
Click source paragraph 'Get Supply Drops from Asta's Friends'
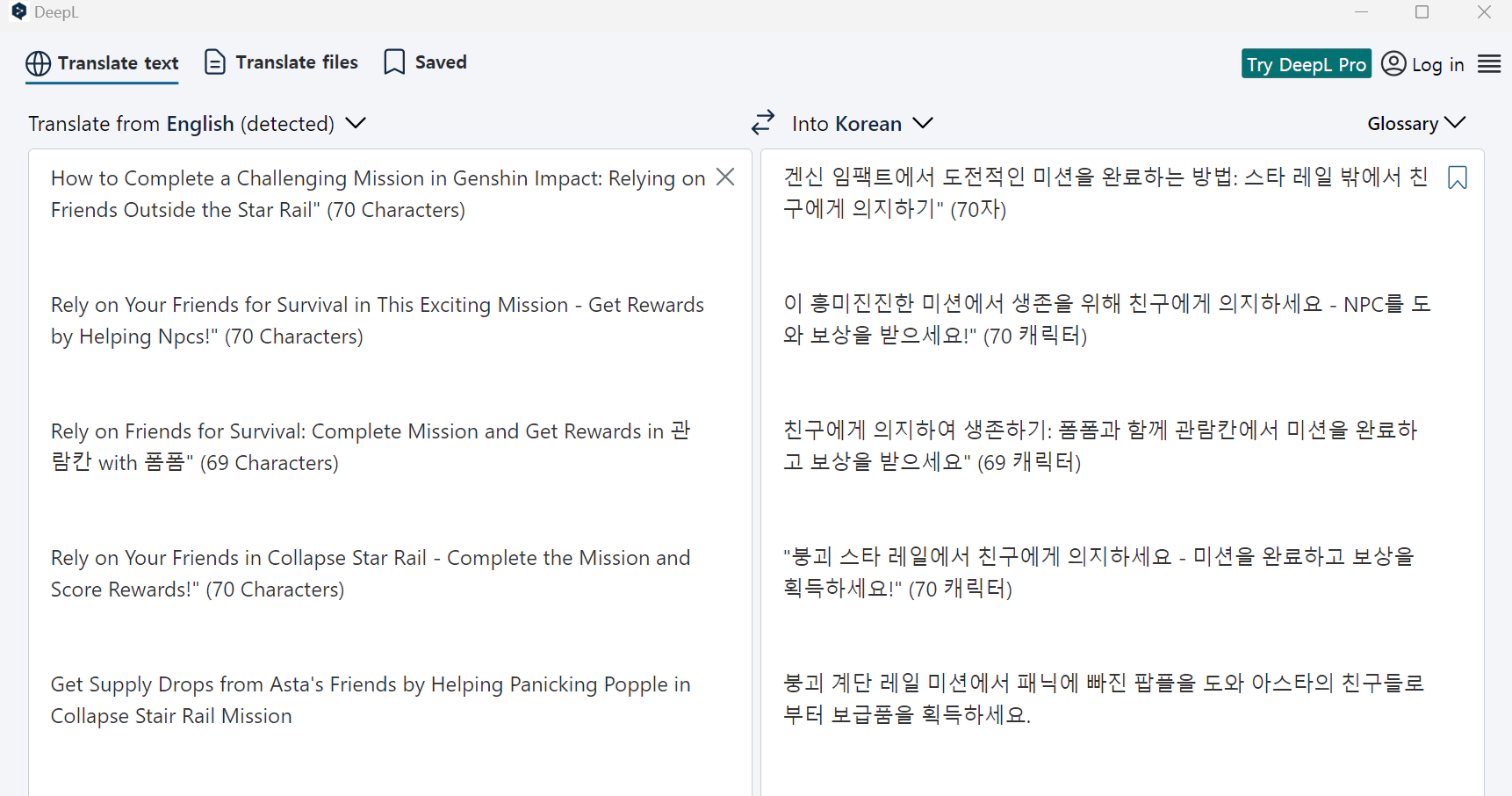371,700
